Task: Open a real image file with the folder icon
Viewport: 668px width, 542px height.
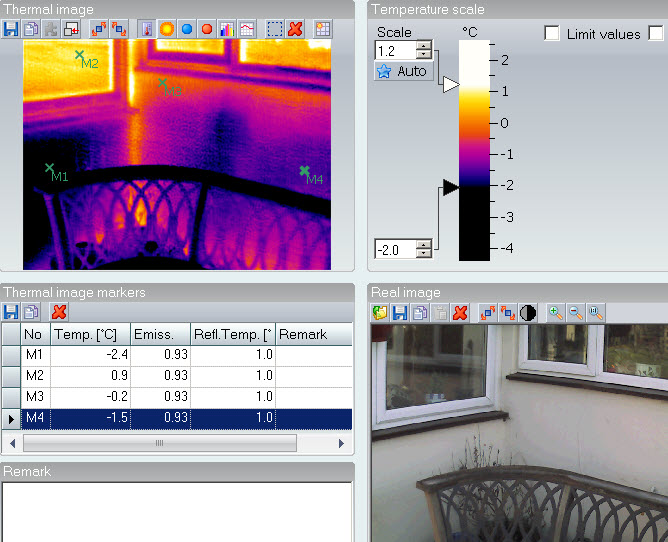Action: click(x=380, y=313)
